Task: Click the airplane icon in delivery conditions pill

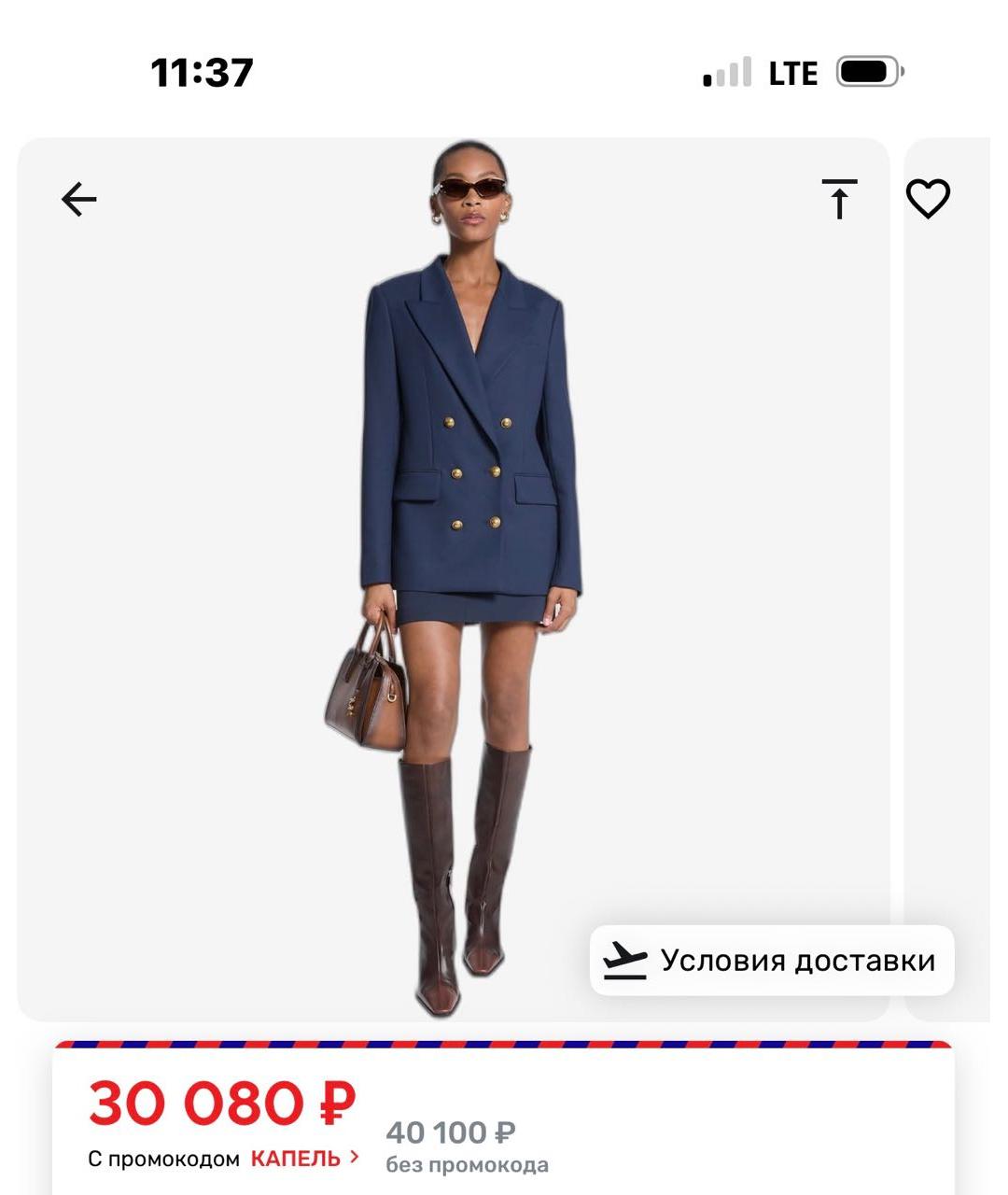Action: coord(624,961)
